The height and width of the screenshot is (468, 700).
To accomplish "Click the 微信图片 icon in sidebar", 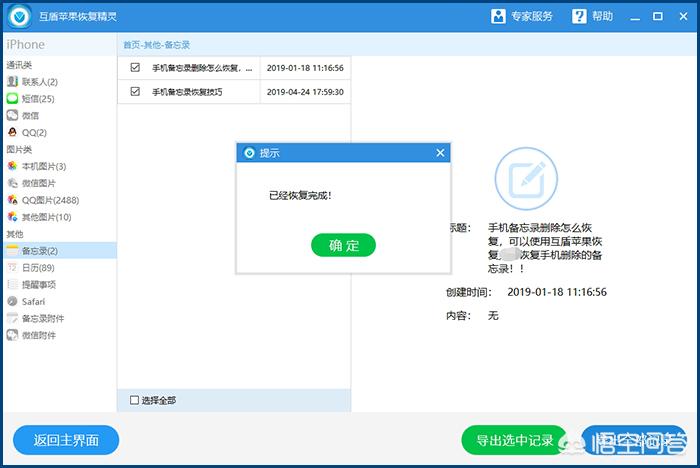I will click(x=12, y=183).
